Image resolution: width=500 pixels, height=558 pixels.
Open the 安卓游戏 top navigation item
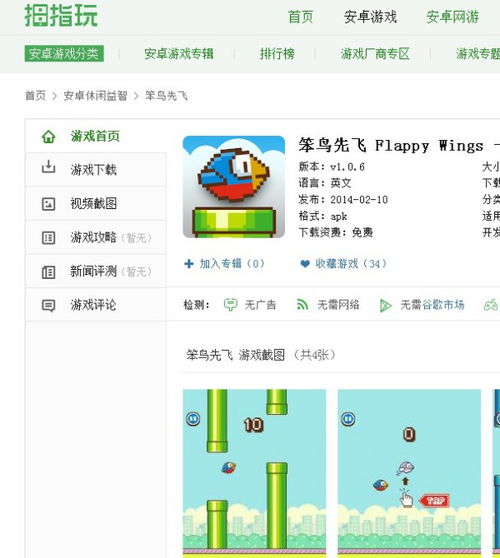(370, 17)
